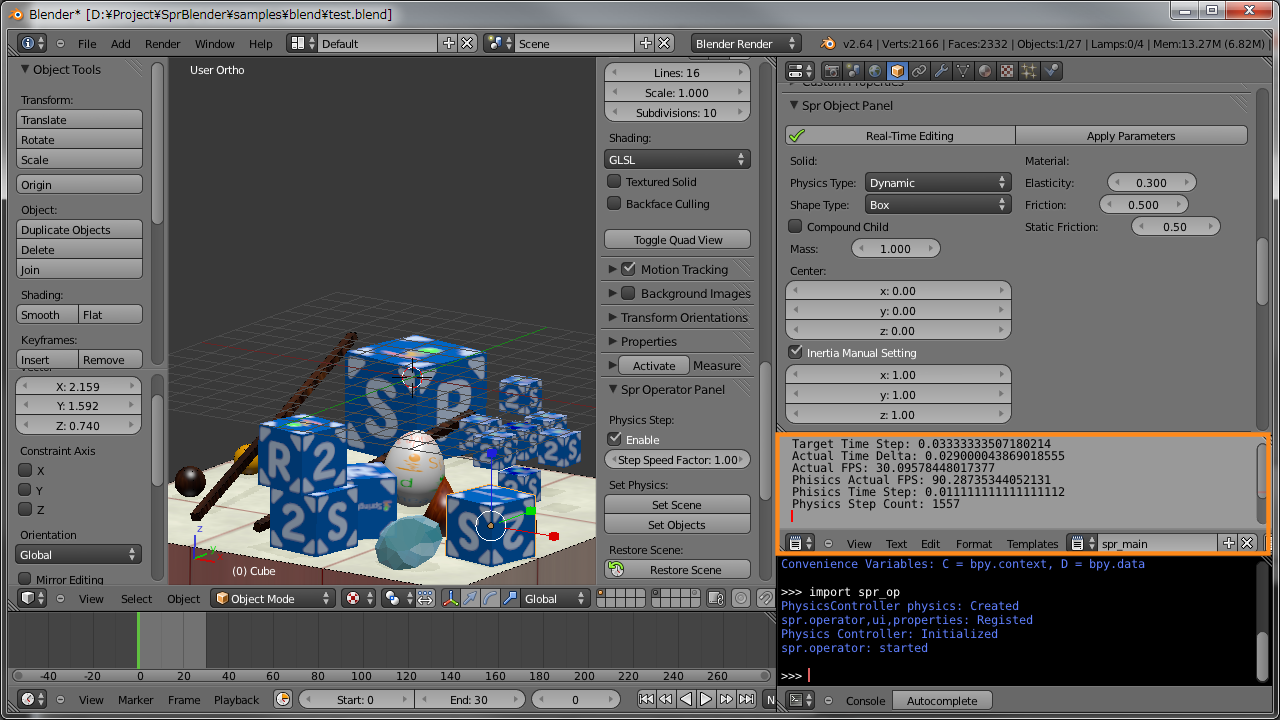
Task: Open the Physics properties tab icon
Action: (x=1051, y=71)
